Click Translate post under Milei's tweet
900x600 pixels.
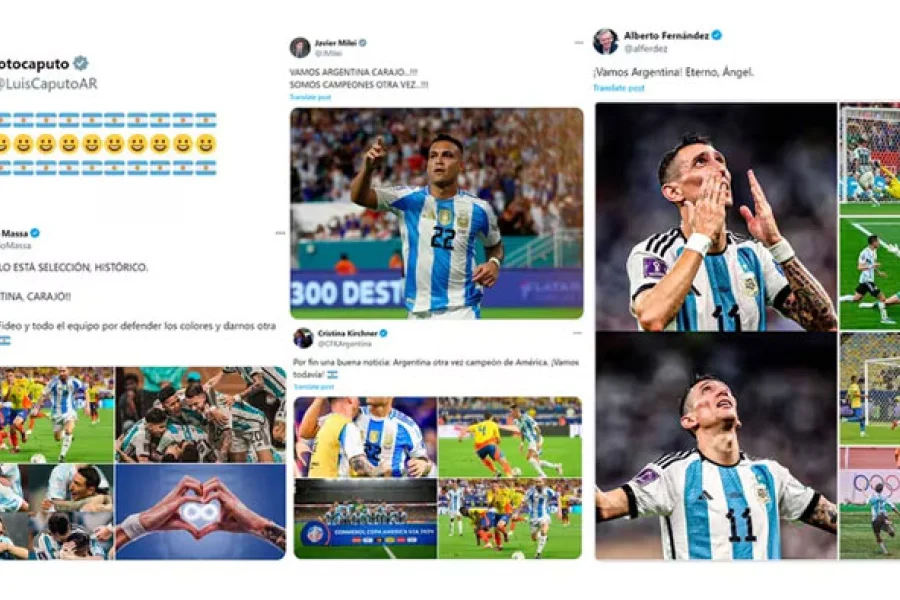[311, 97]
